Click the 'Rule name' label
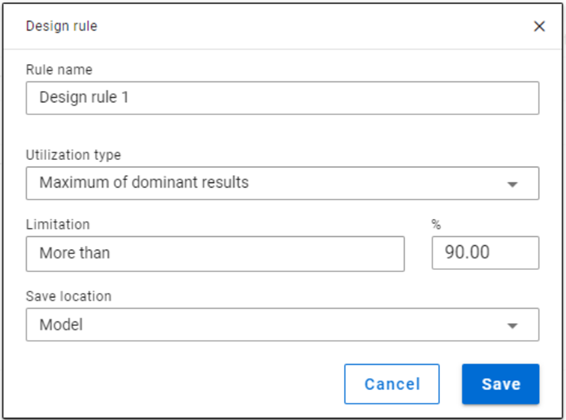 pos(59,70)
